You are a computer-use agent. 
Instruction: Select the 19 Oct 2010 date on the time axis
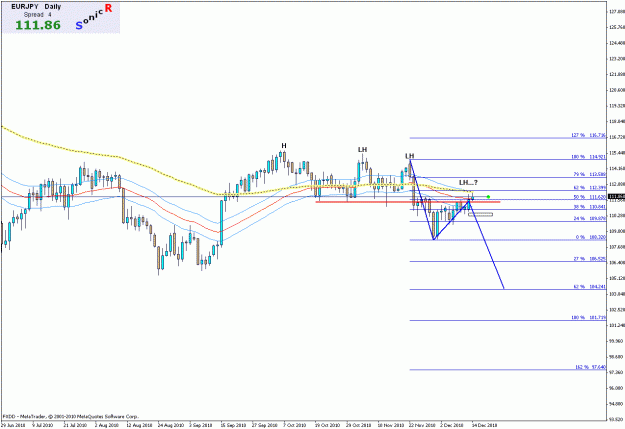tap(328, 425)
